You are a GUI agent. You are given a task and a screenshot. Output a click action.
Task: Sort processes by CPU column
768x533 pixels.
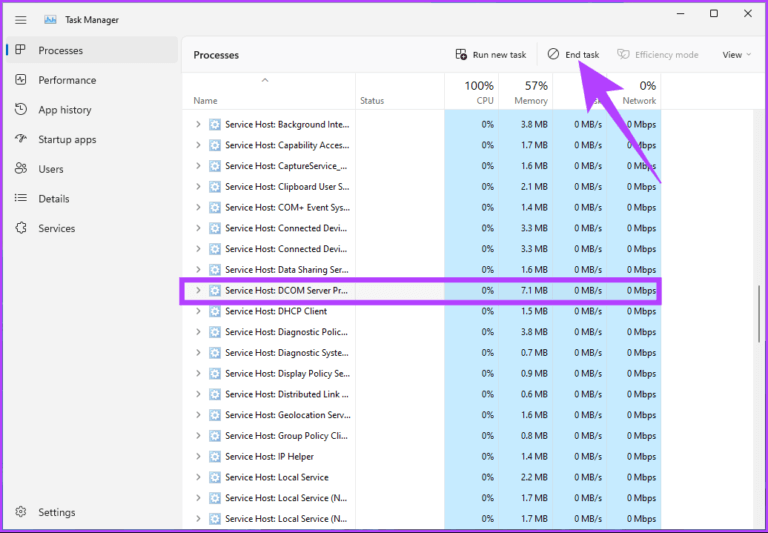pos(472,92)
